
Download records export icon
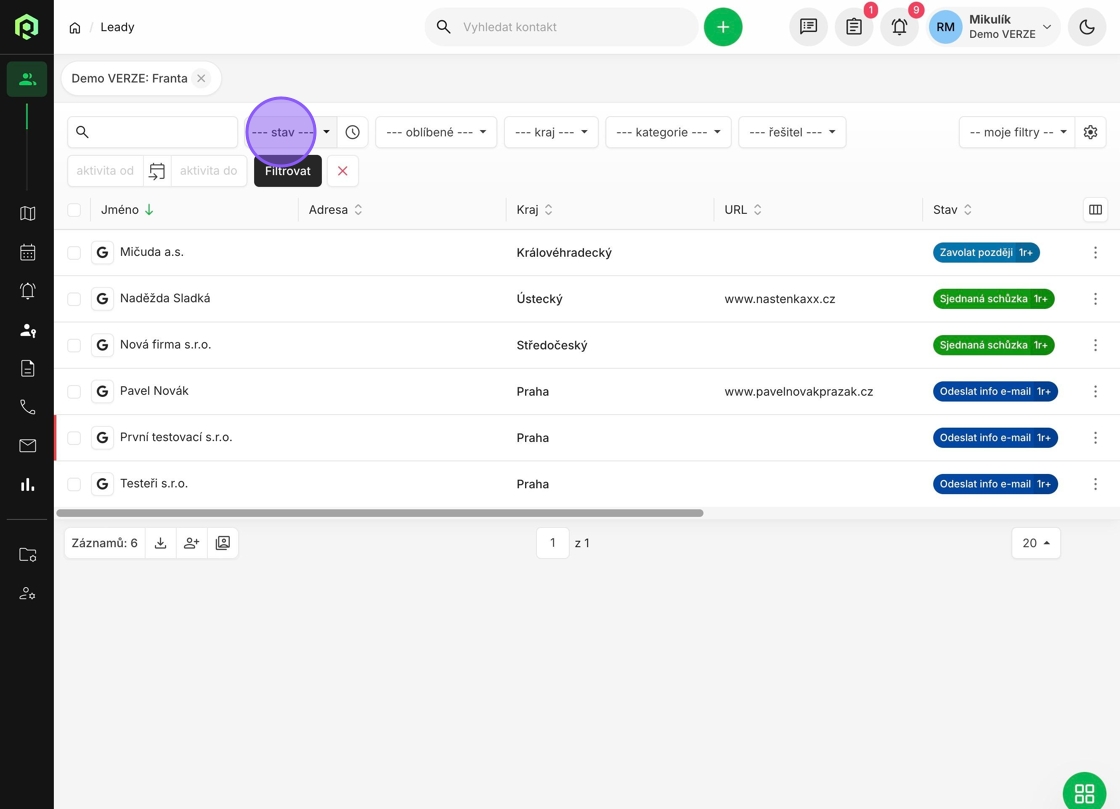(x=161, y=543)
